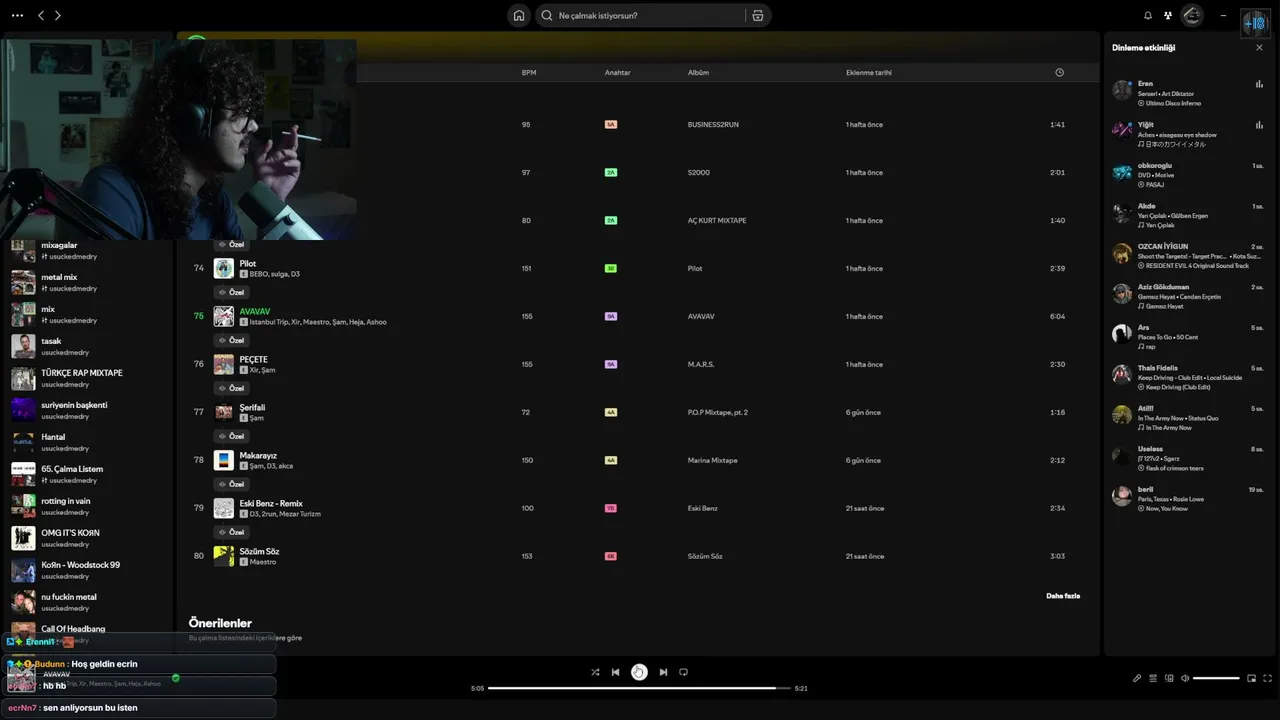This screenshot has width=1280, height=720.
Task: Open the 65. Çalma Listem playlist
Action: (88, 474)
